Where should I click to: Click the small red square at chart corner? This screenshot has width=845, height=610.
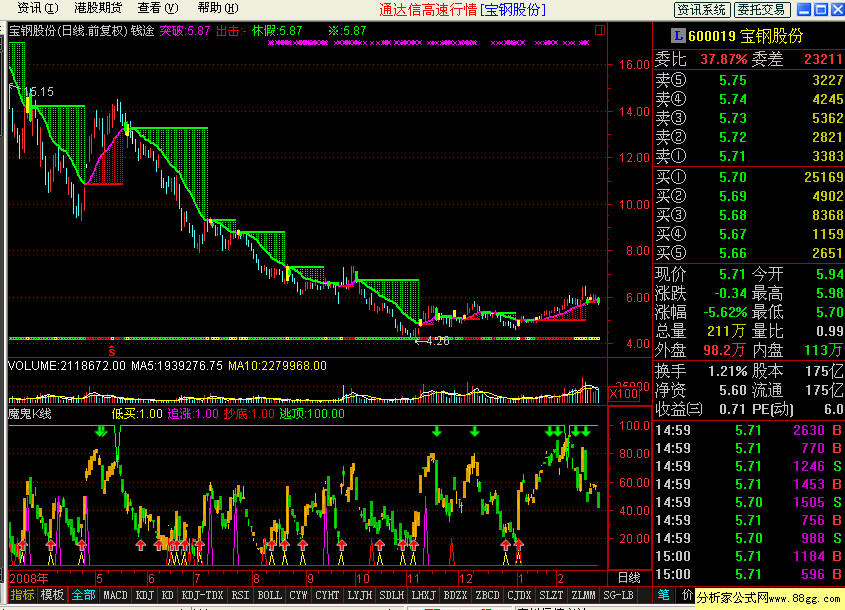pyautogui.click(x=600, y=30)
